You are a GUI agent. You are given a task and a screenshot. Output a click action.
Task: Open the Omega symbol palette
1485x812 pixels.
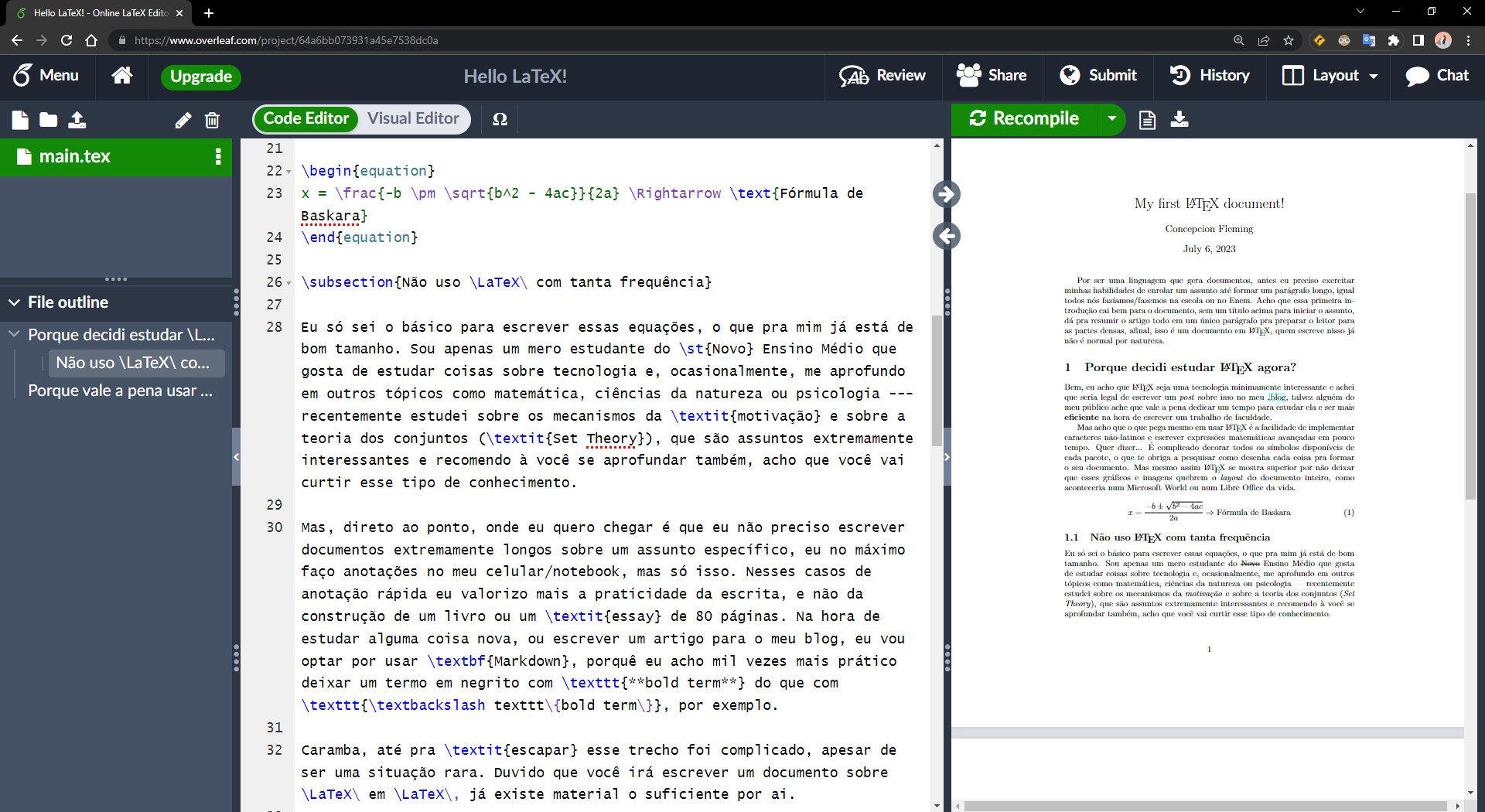pos(500,119)
